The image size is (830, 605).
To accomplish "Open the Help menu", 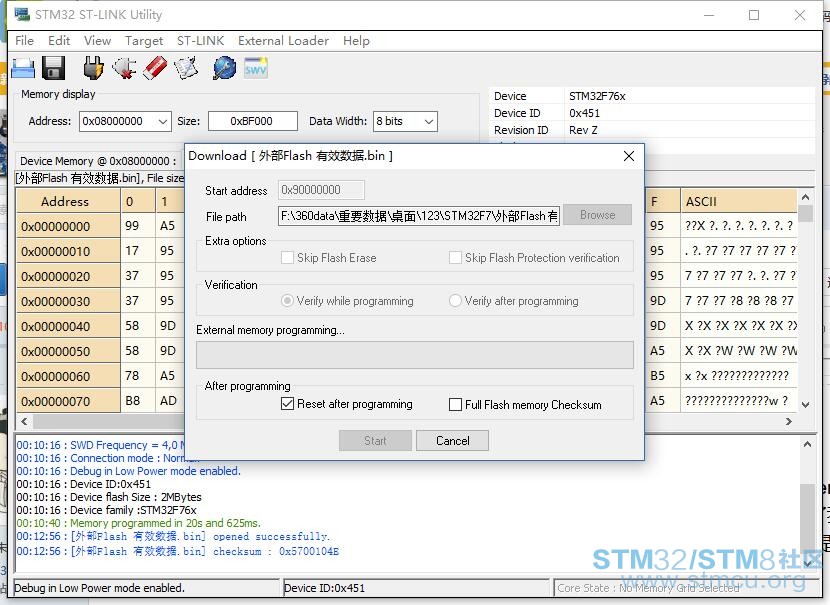I will [x=356, y=41].
